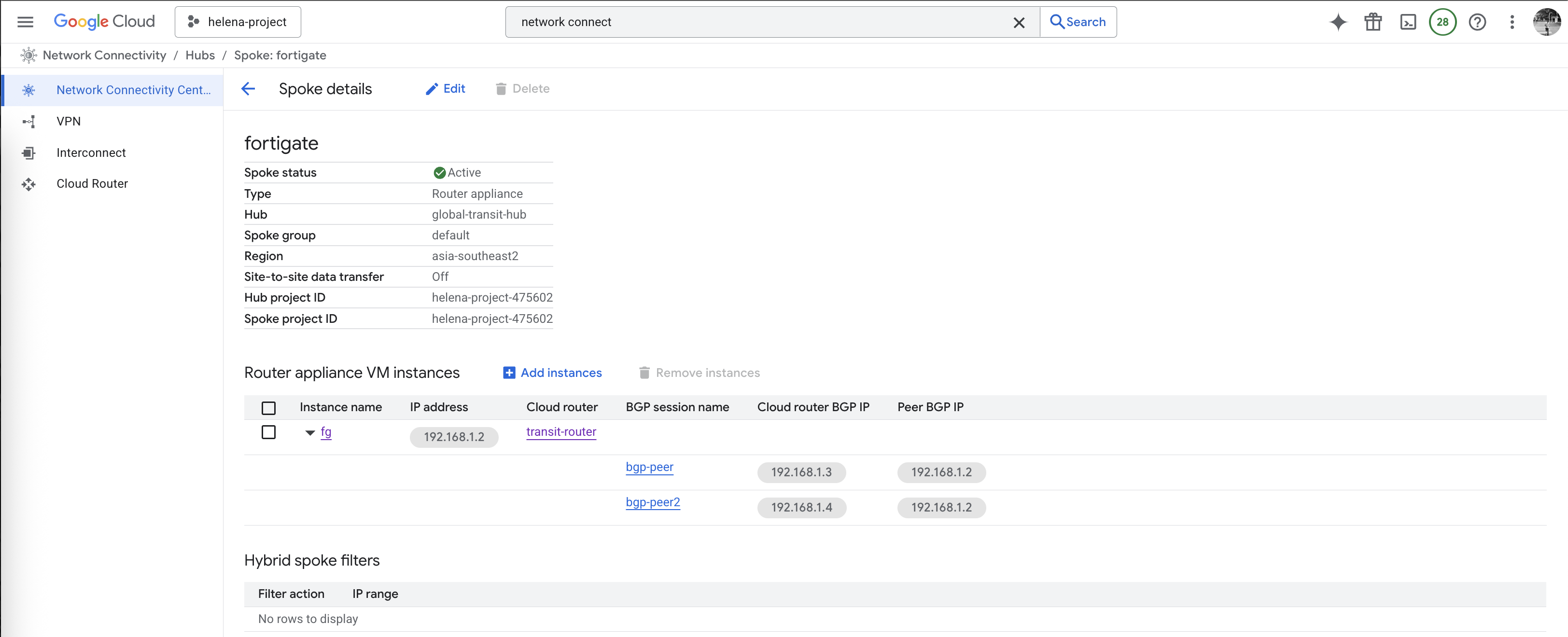Open Interconnect in the sidebar
The height and width of the screenshot is (637, 1568).
[x=91, y=152]
